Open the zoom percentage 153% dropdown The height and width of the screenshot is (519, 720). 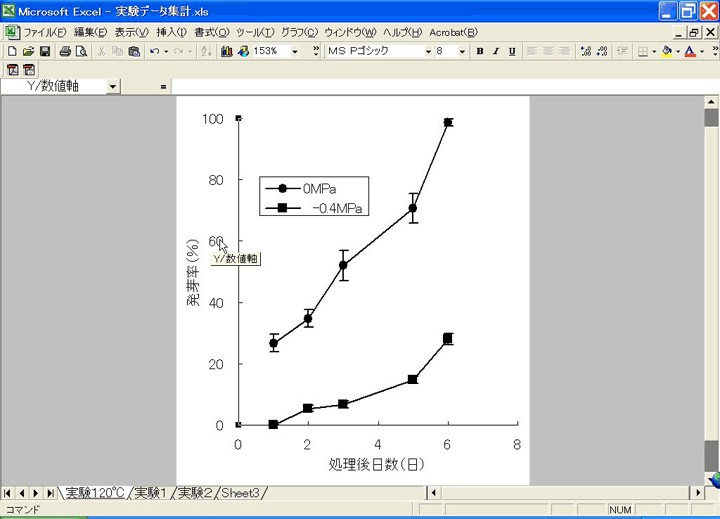pos(294,51)
